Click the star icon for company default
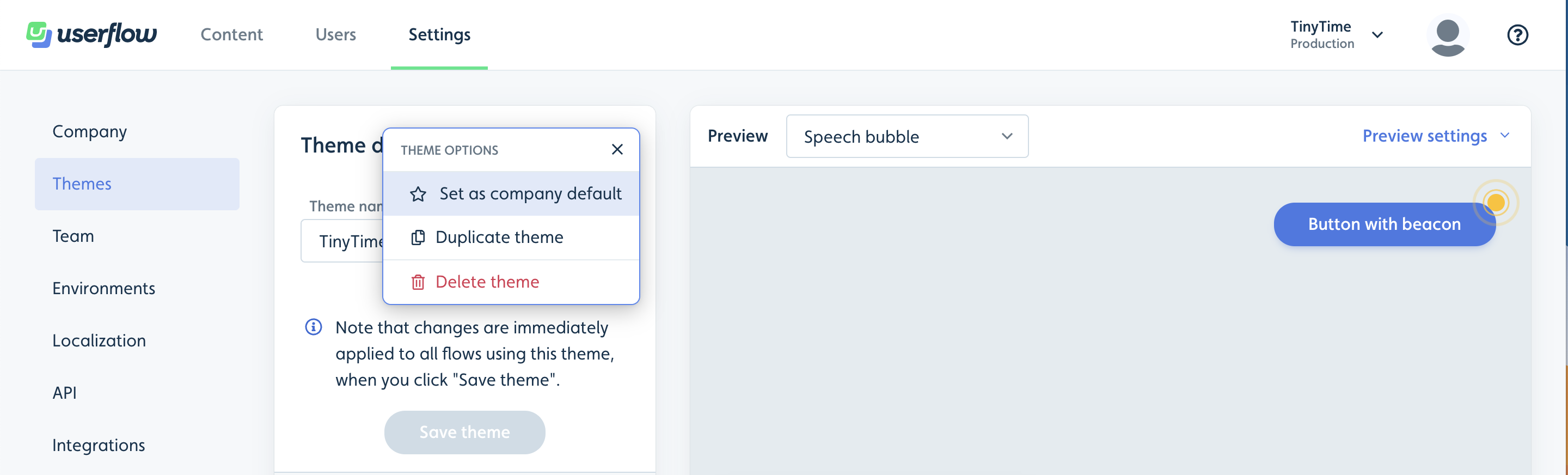 pyautogui.click(x=418, y=194)
